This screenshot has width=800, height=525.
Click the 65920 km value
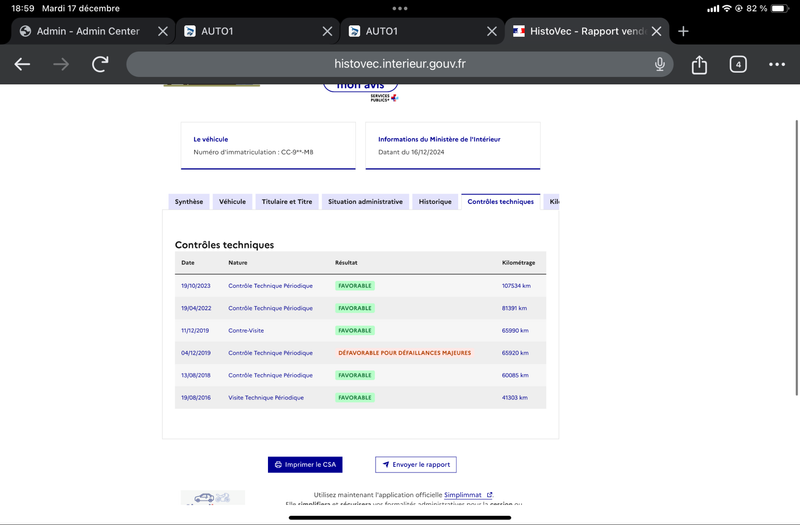tap(515, 353)
